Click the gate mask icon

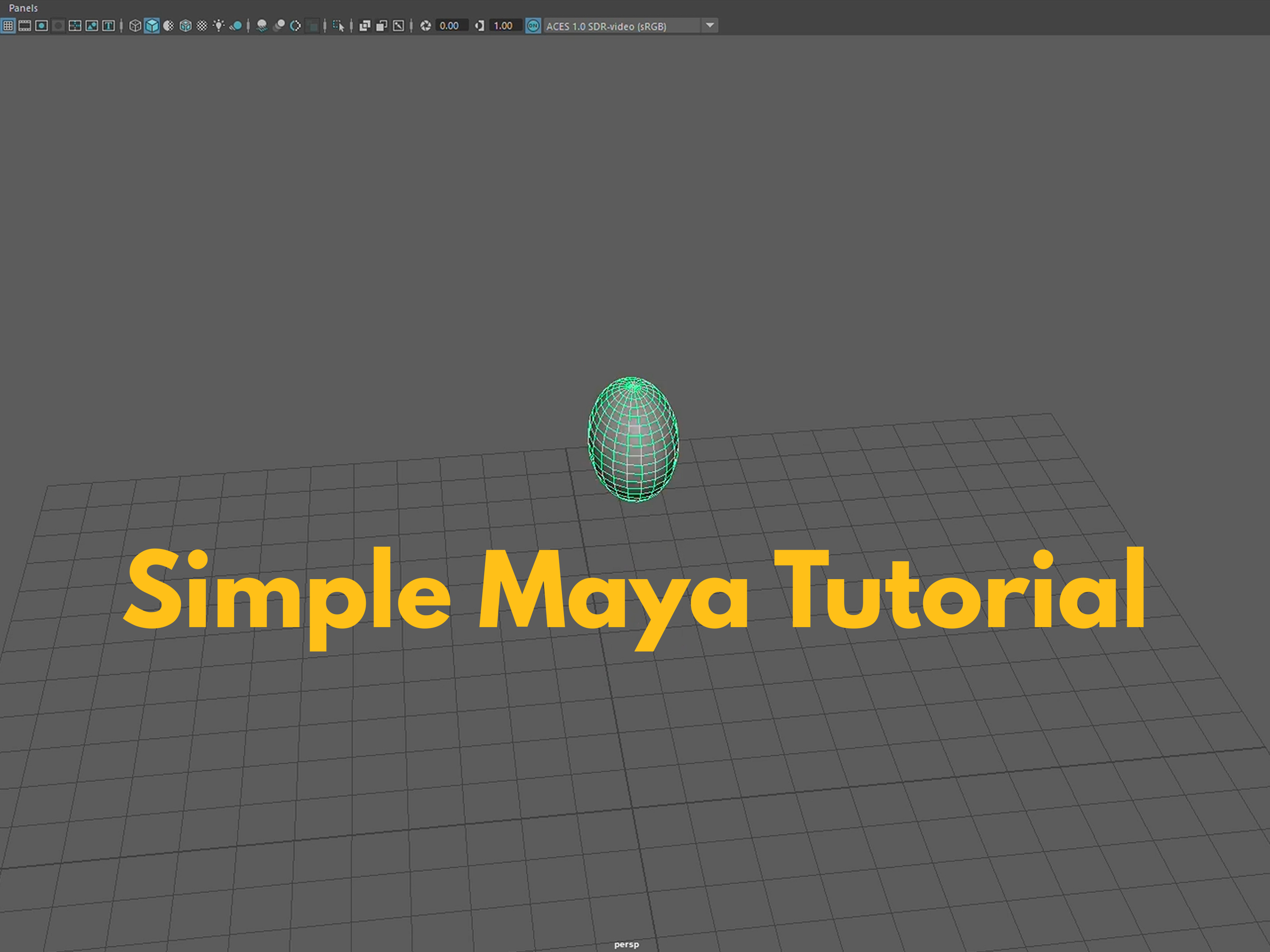tap(58, 26)
